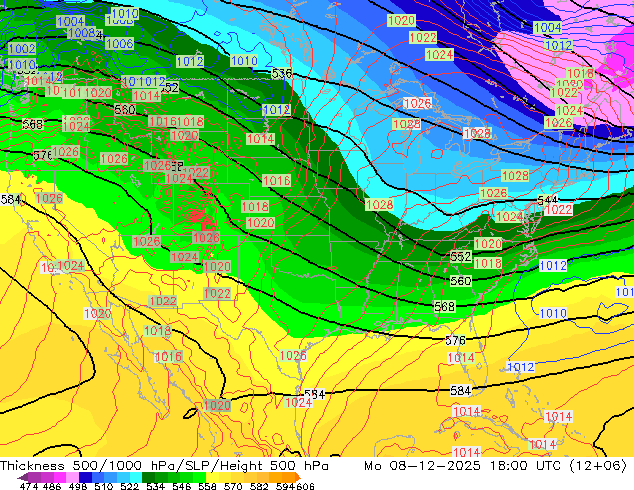The height and width of the screenshot is (490, 634).
Task: Click the legend value '582'
Action: pos(259,486)
